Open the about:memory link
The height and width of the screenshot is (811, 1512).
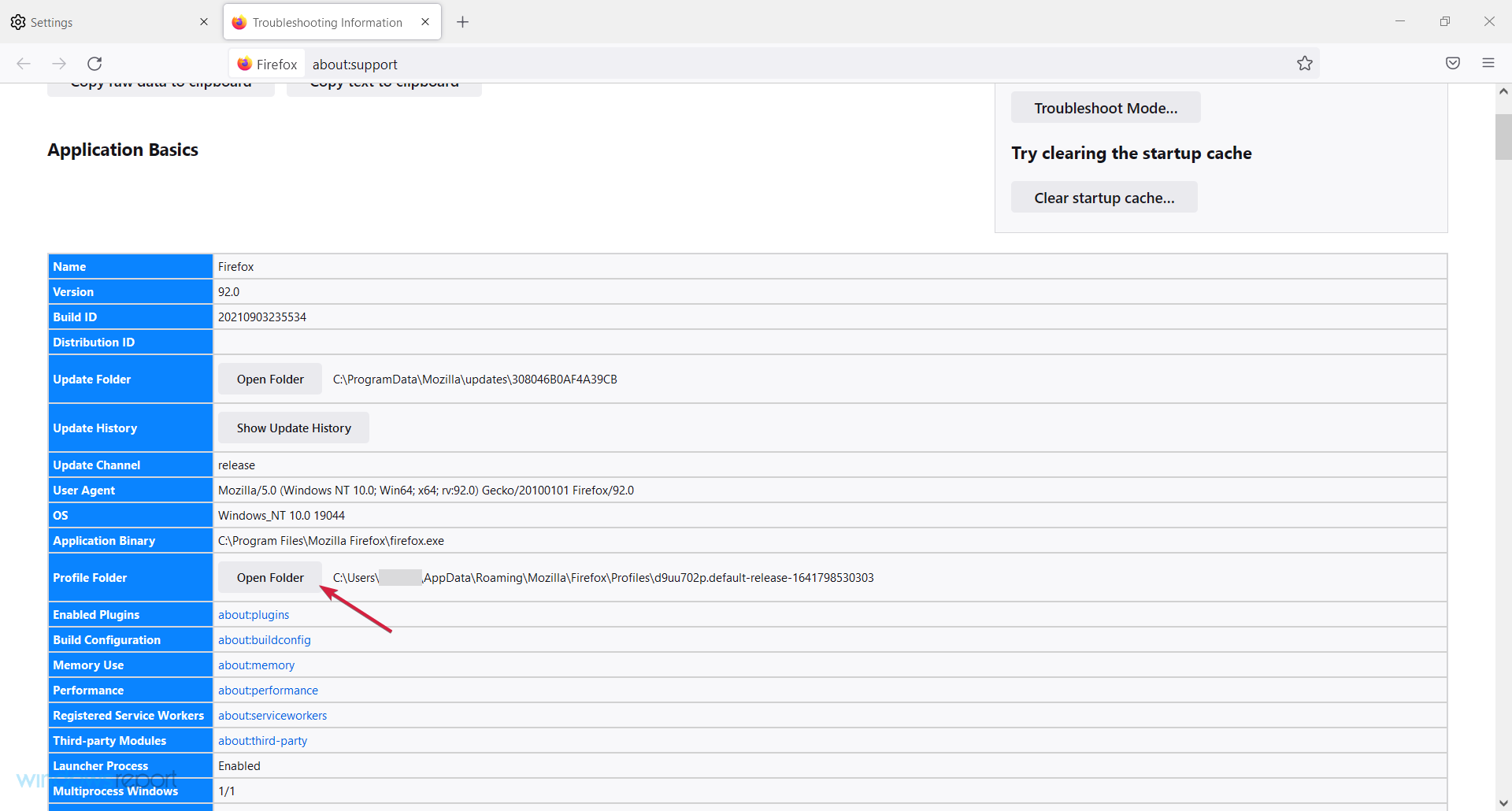[x=256, y=665]
